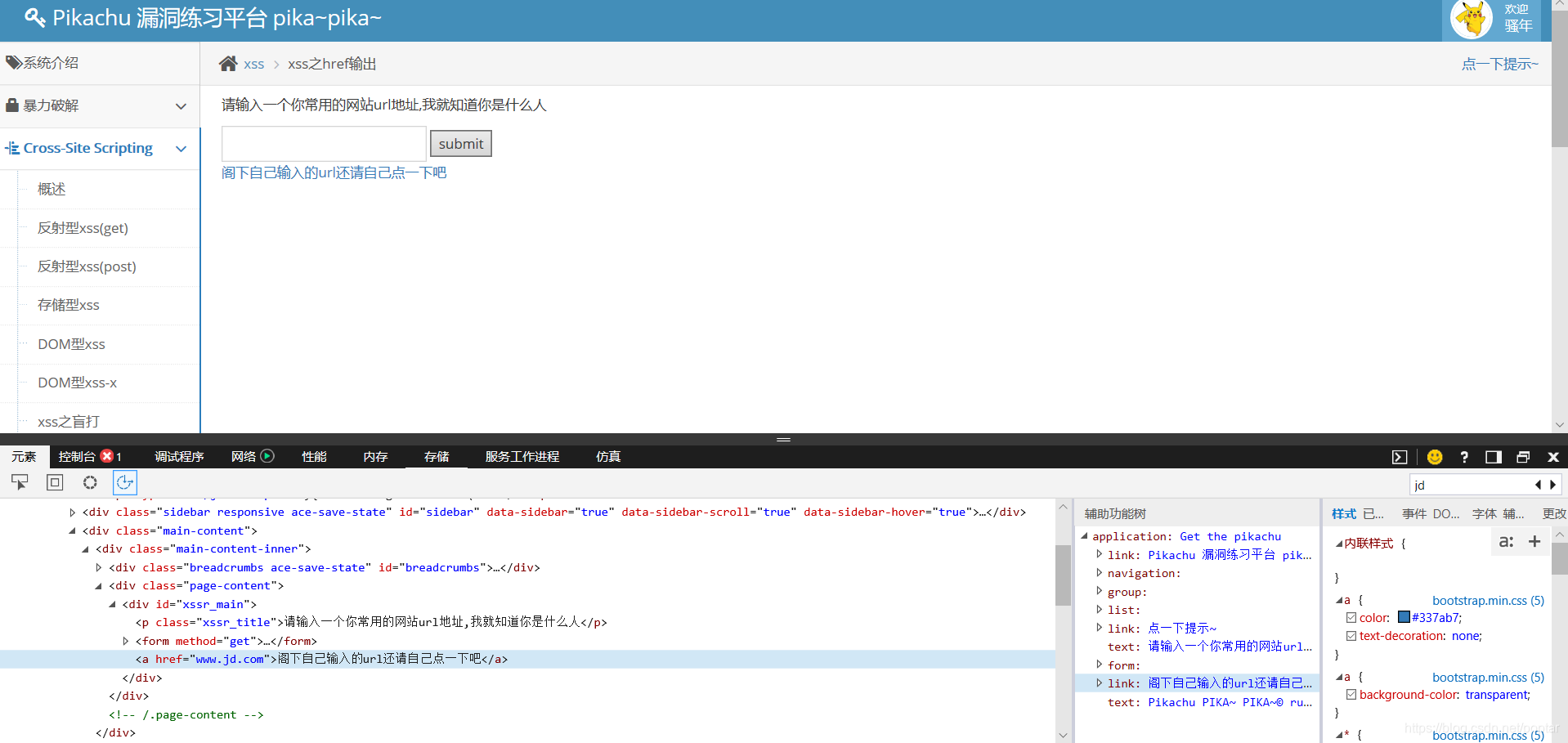Image resolution: width=1568 pixels, height=743 pixels.
Task: Click the URL text input field
Action: (x=324, y=144)
